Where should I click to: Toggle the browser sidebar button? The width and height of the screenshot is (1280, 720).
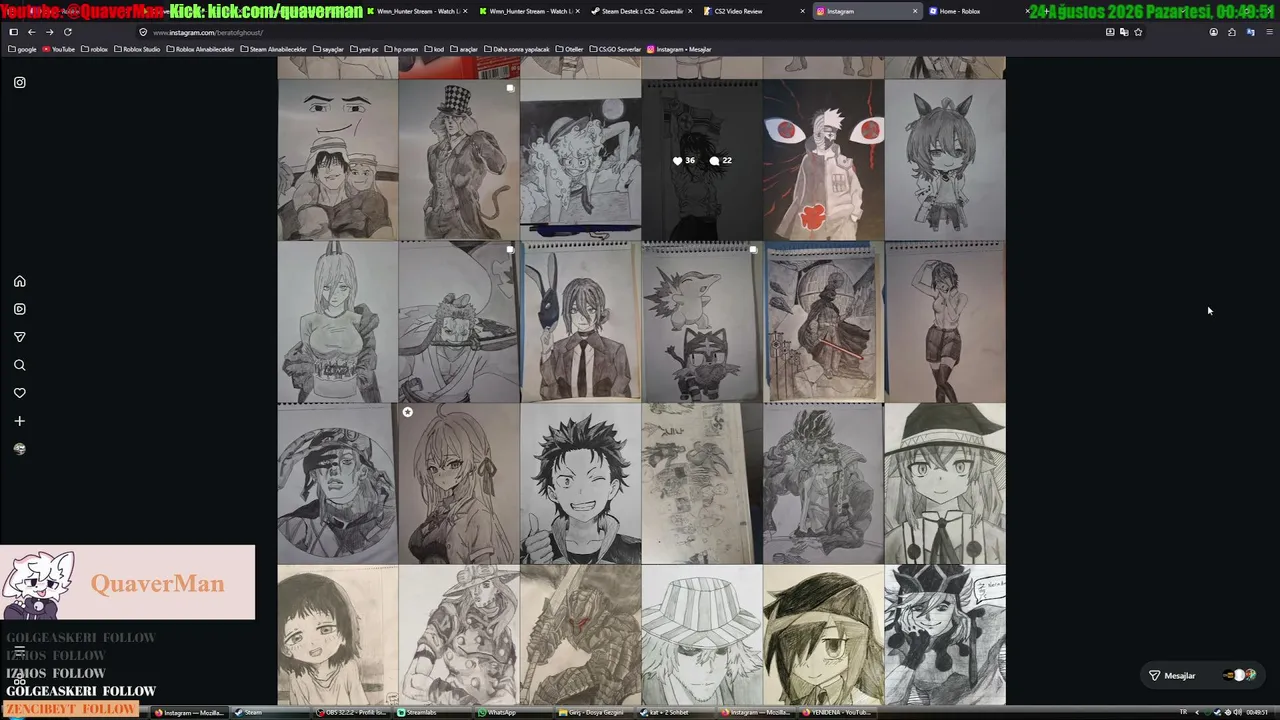click(13, 32)
